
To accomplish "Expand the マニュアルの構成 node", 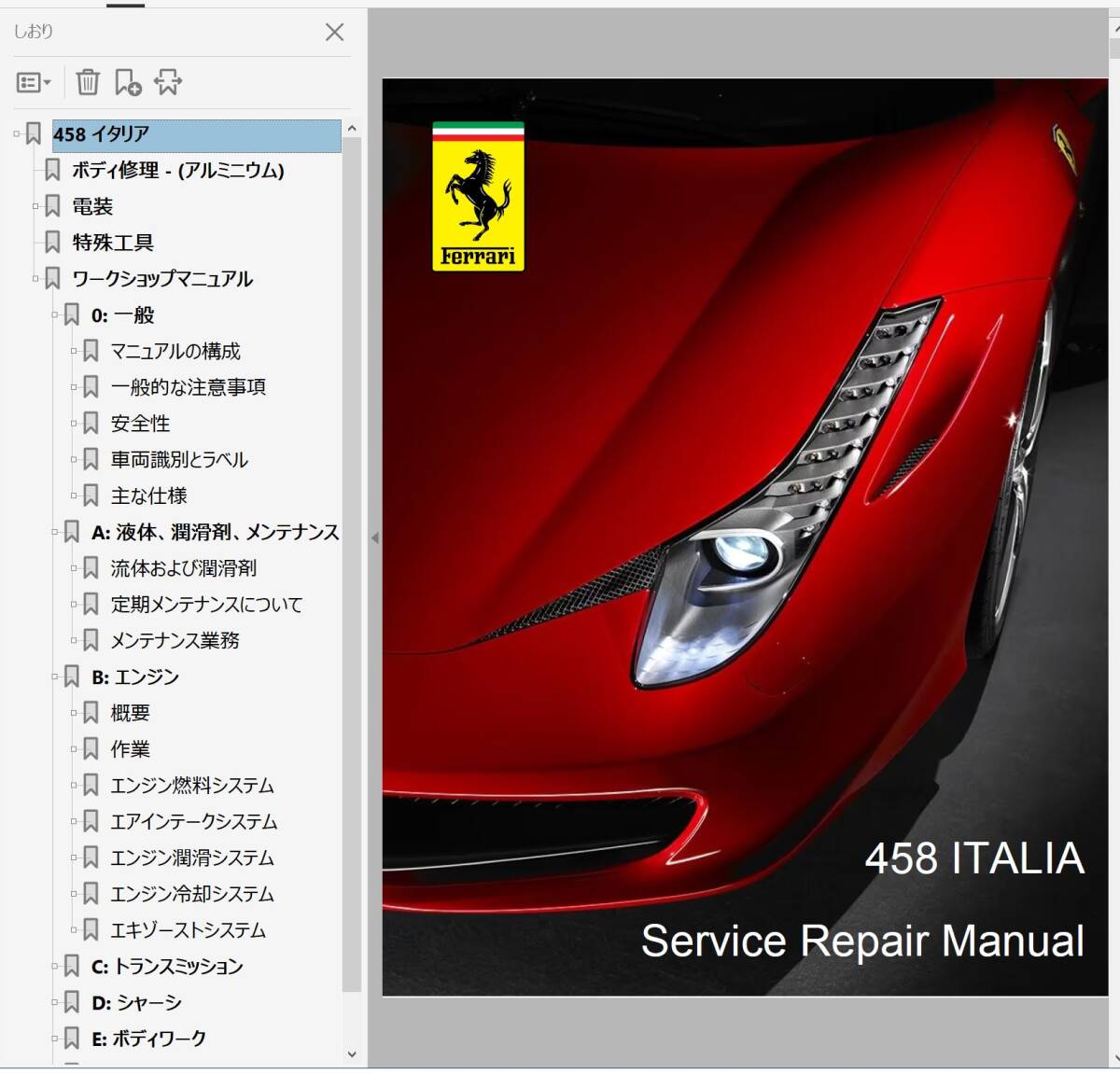I will [74, 351].
